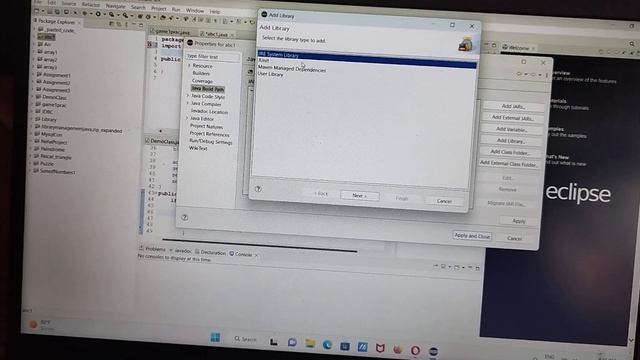Click Apply and Close button

[x=472, y=236]
